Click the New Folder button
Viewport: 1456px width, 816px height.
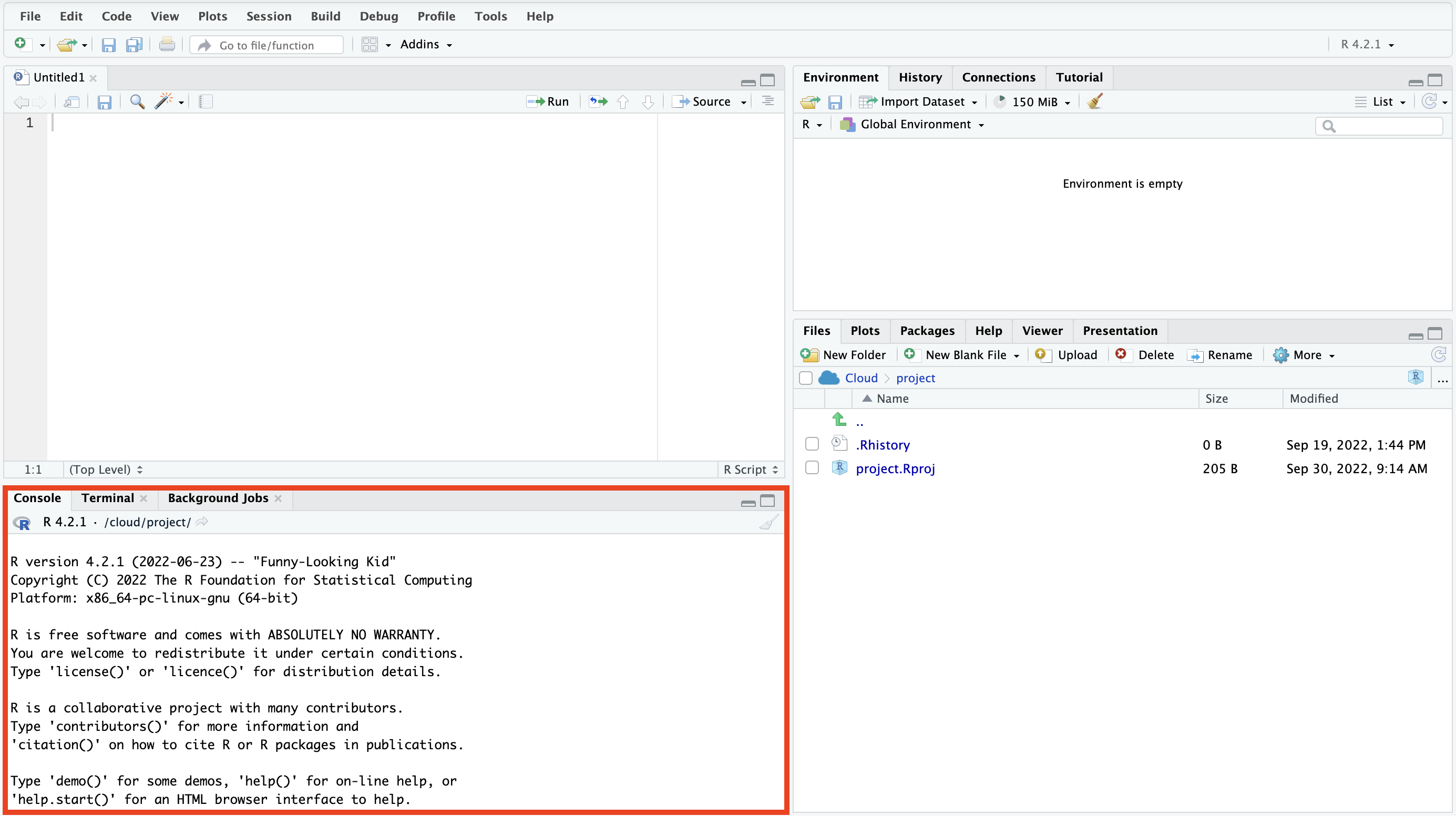click(845, 354)
